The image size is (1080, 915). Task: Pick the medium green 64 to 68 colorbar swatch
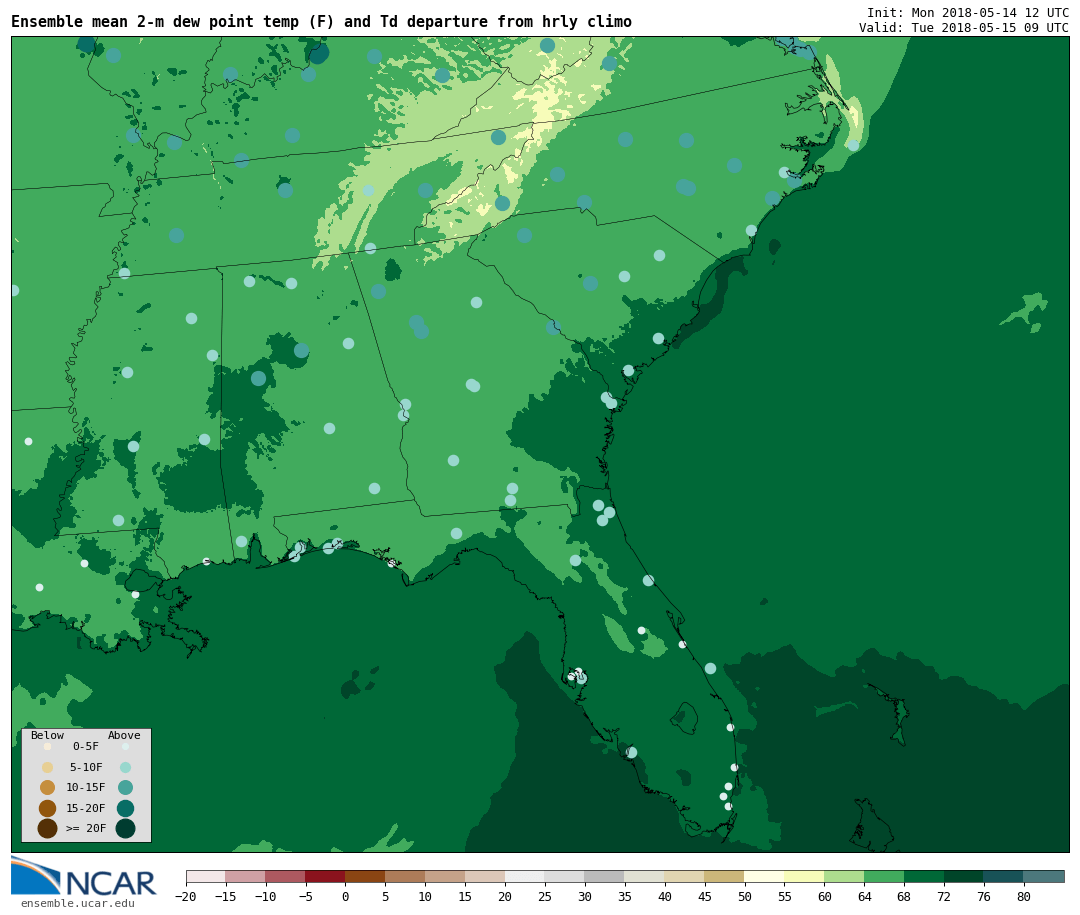(884, 877)
